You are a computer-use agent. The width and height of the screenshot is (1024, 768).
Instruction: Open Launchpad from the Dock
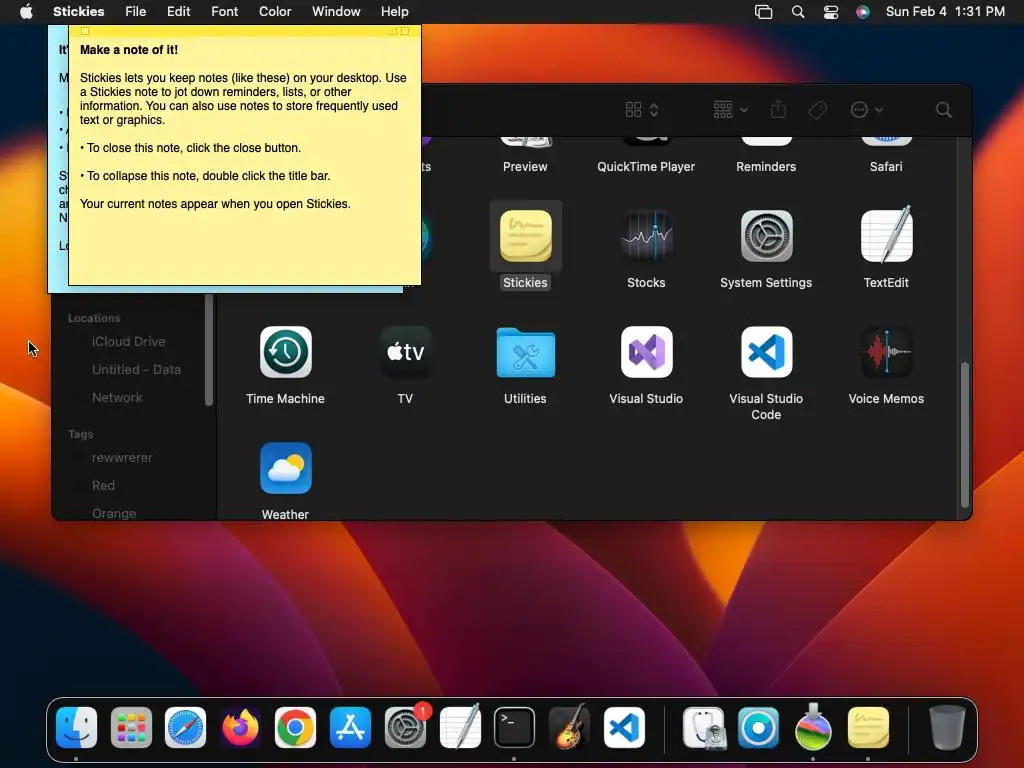[131, 728]
